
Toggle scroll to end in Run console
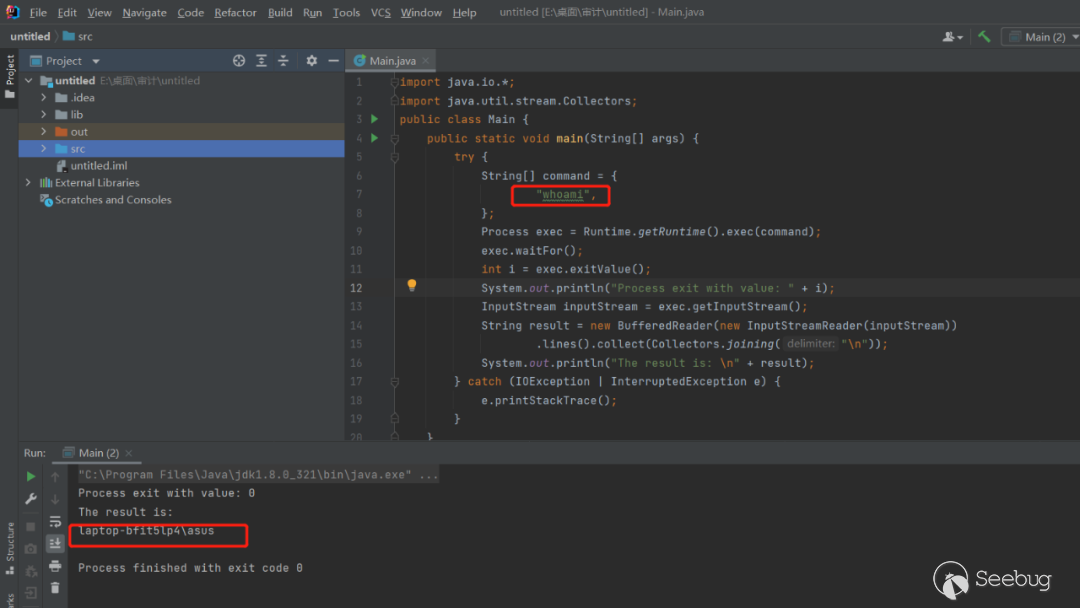point(55,543)
